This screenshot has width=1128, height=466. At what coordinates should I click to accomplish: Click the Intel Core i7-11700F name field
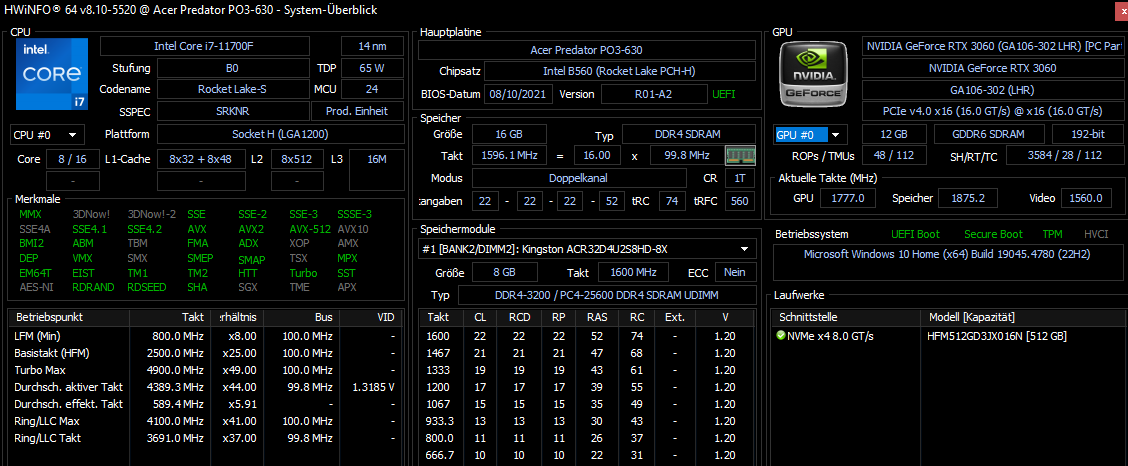204,46
